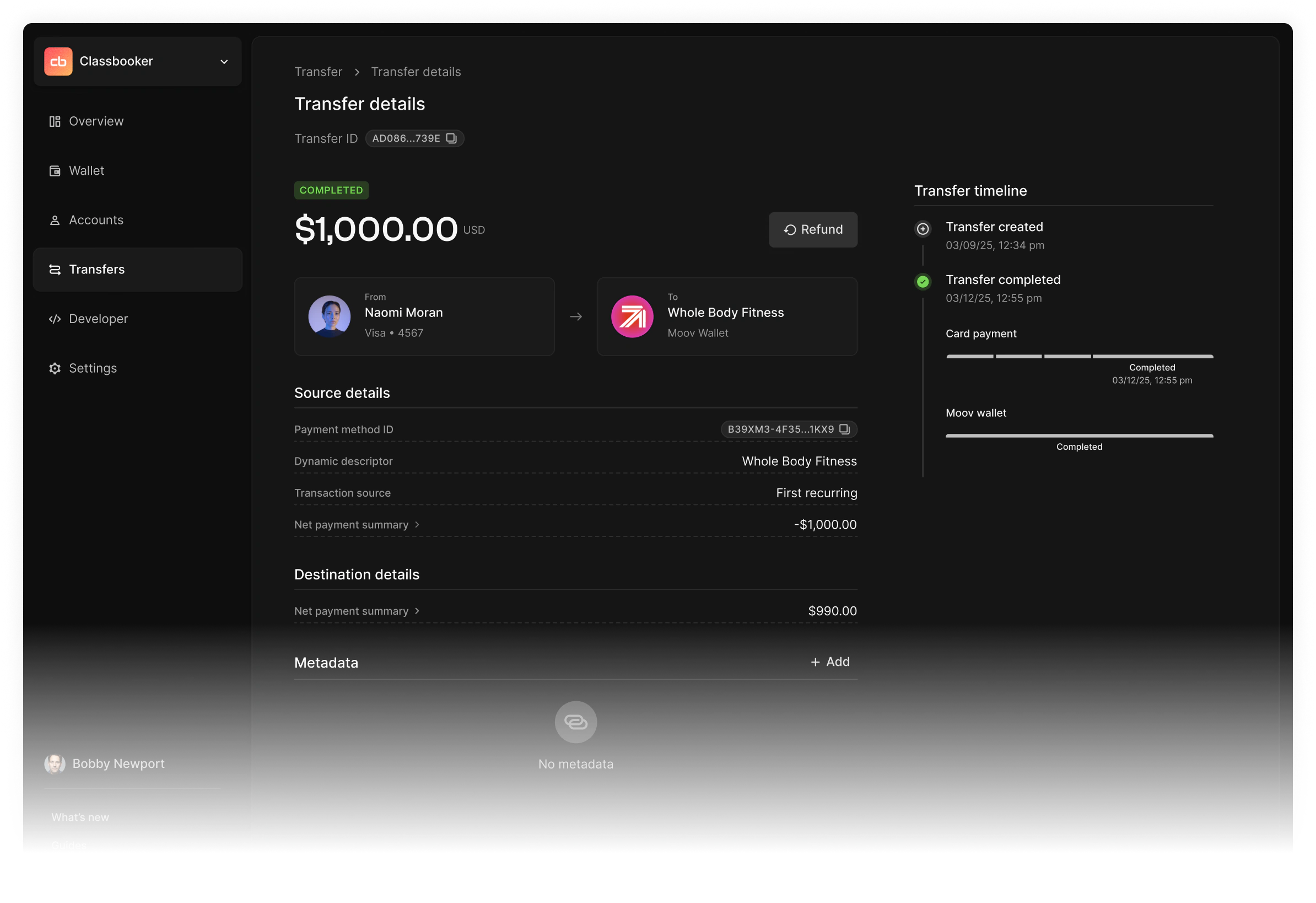Click the dropdown arrow next to Classbooker
This screenshot has height=903, width=1316.
[224, 61]
